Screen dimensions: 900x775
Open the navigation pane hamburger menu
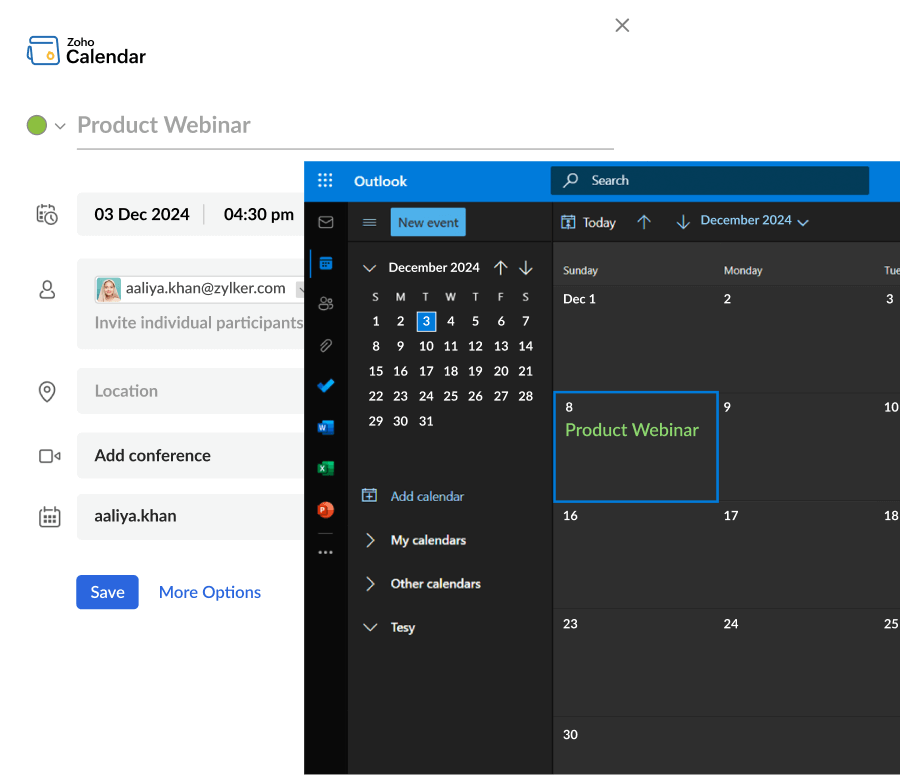369,221
